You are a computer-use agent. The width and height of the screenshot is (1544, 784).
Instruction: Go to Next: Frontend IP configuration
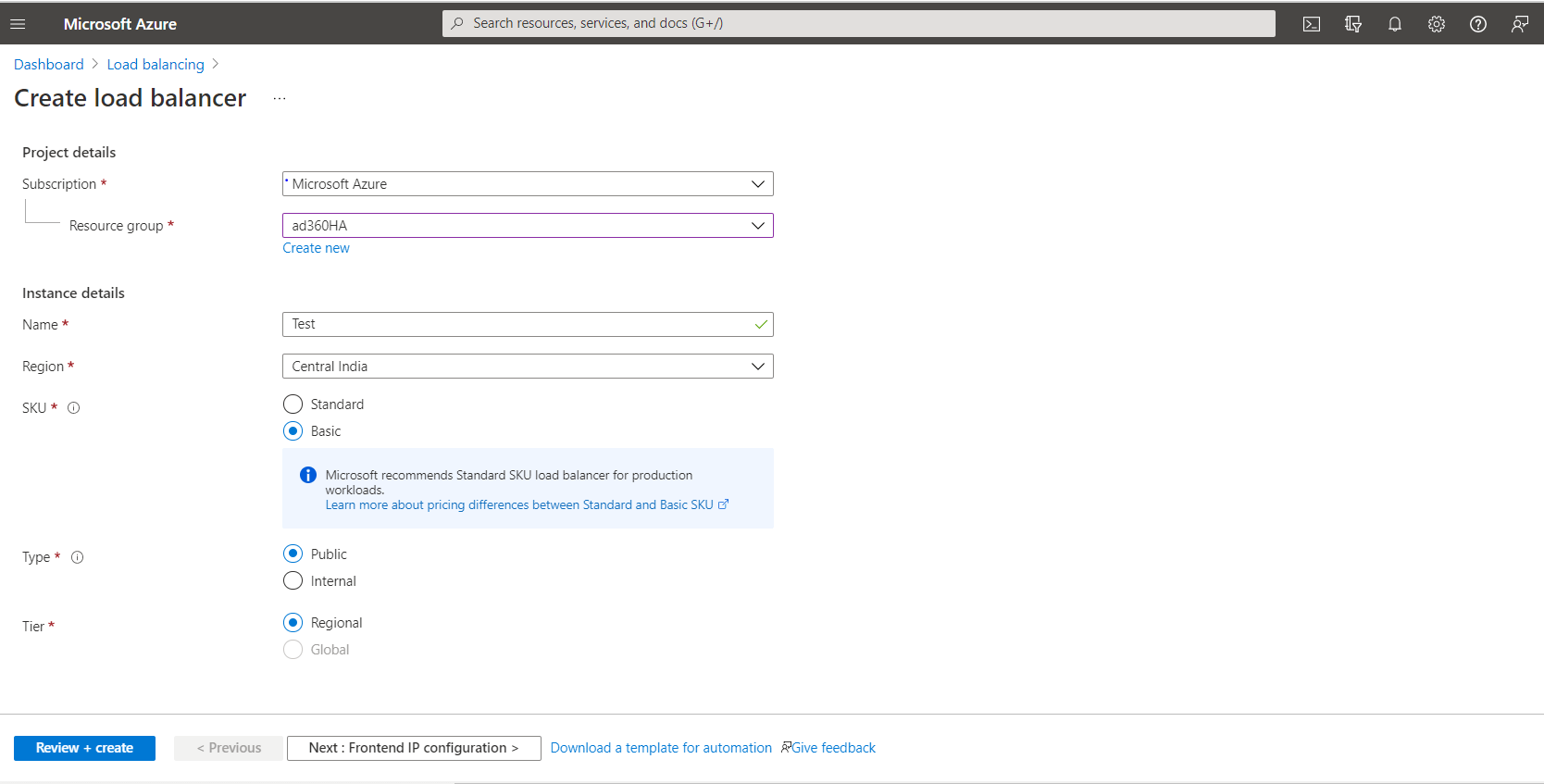414,748
